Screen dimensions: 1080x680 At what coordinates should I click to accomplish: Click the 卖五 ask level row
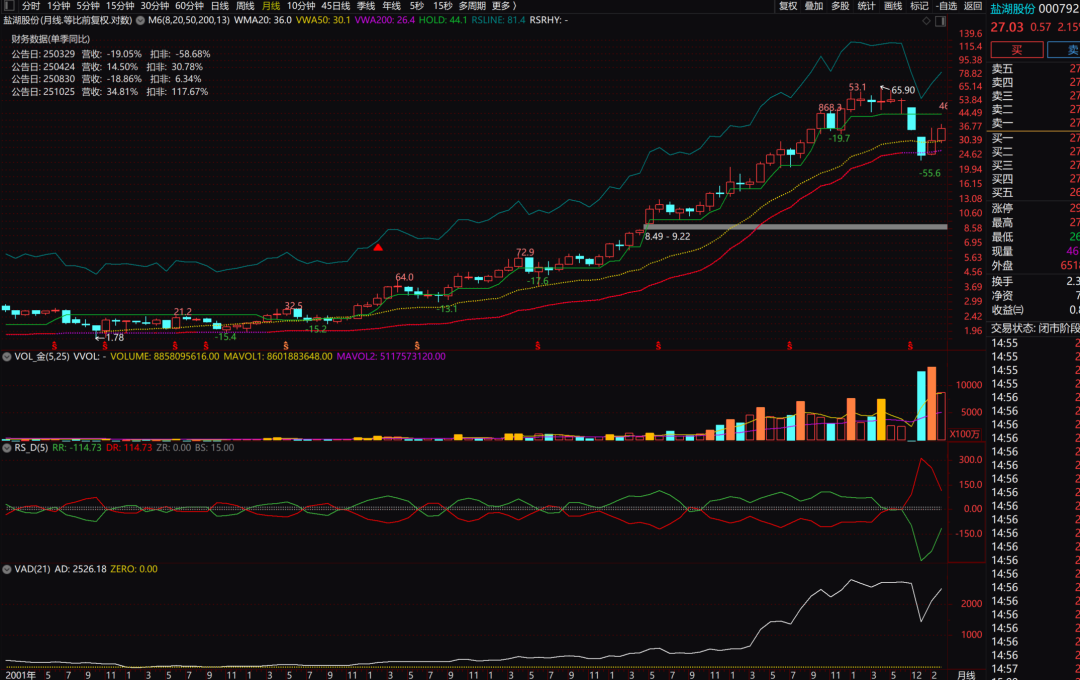point(1035,69)
